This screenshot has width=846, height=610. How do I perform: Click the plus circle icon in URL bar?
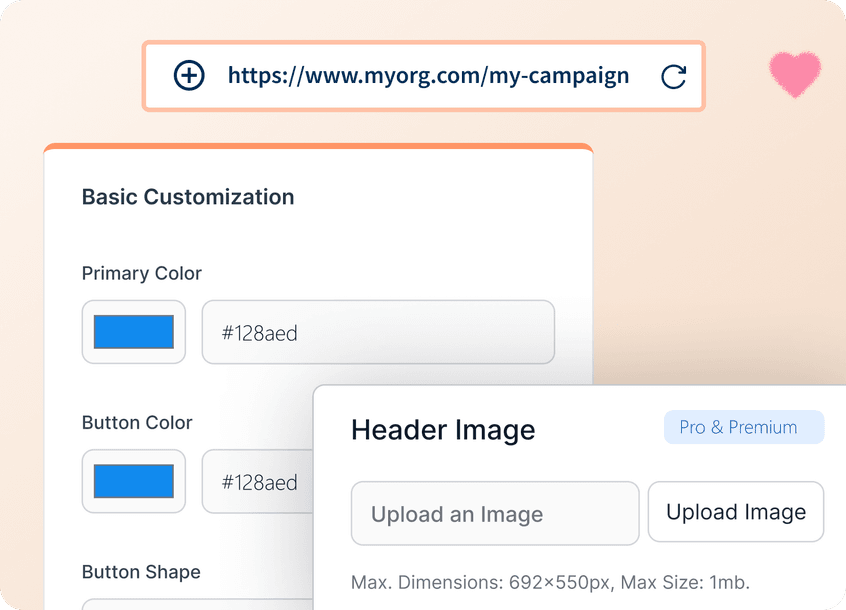(x=189, y=76)
